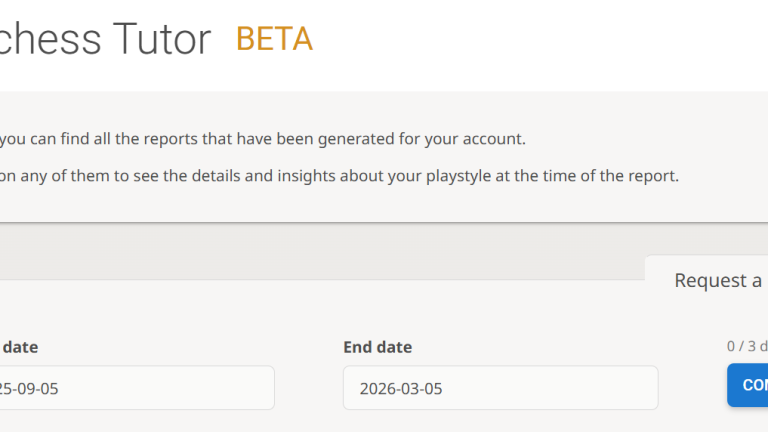This screenshot has height=432, width=768.
Task: Click the '03' month in End date
Action: click(410, 388)
